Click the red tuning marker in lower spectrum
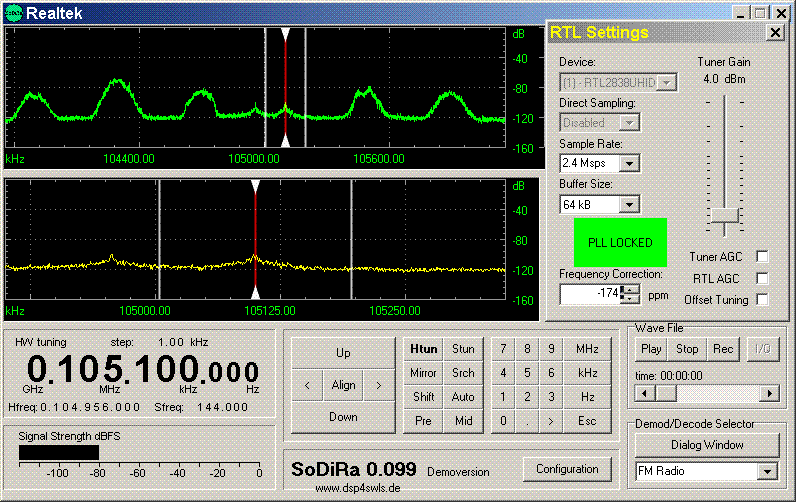796x502 pixels. click(x=255, y=240)
